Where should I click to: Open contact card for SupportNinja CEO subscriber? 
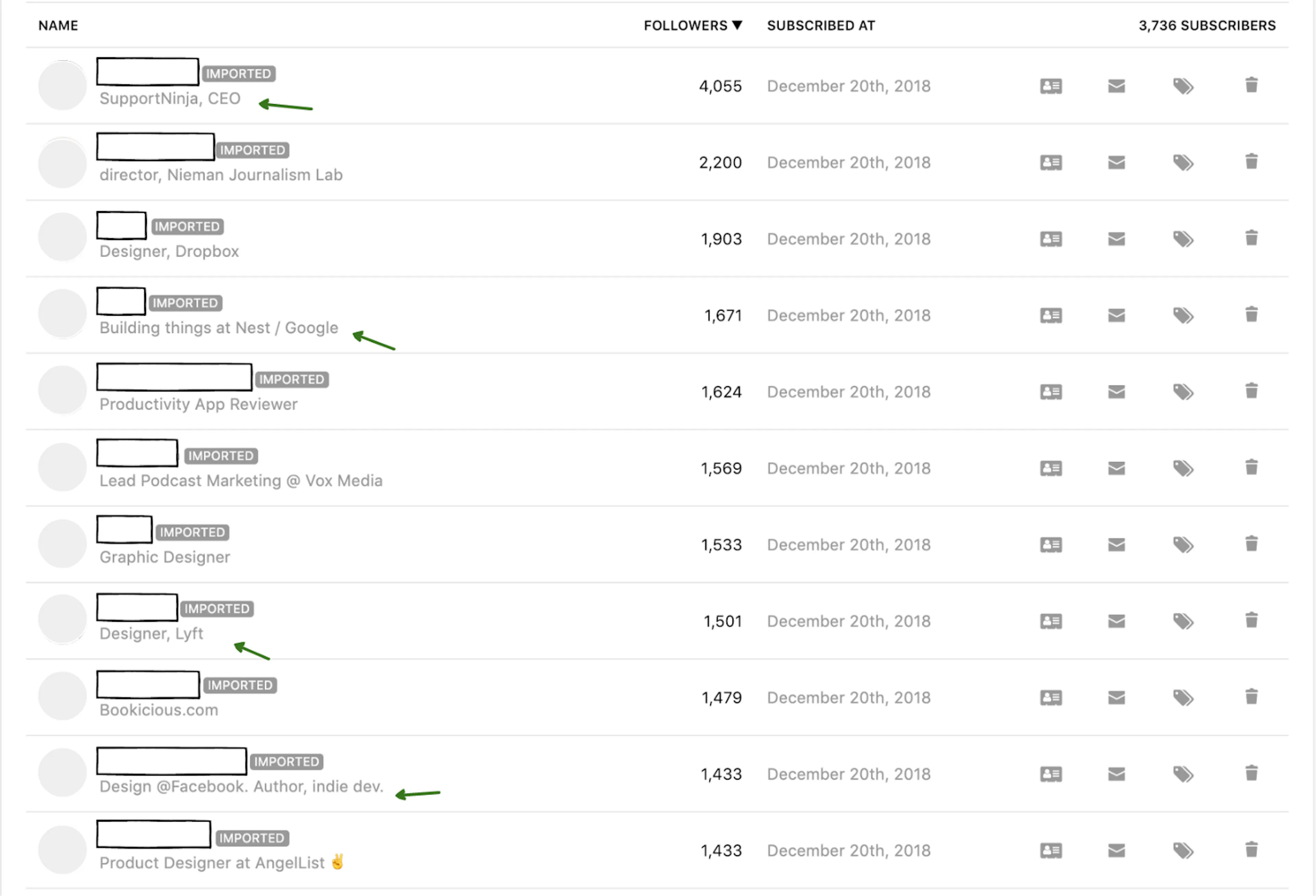(x=1051, y=86)
